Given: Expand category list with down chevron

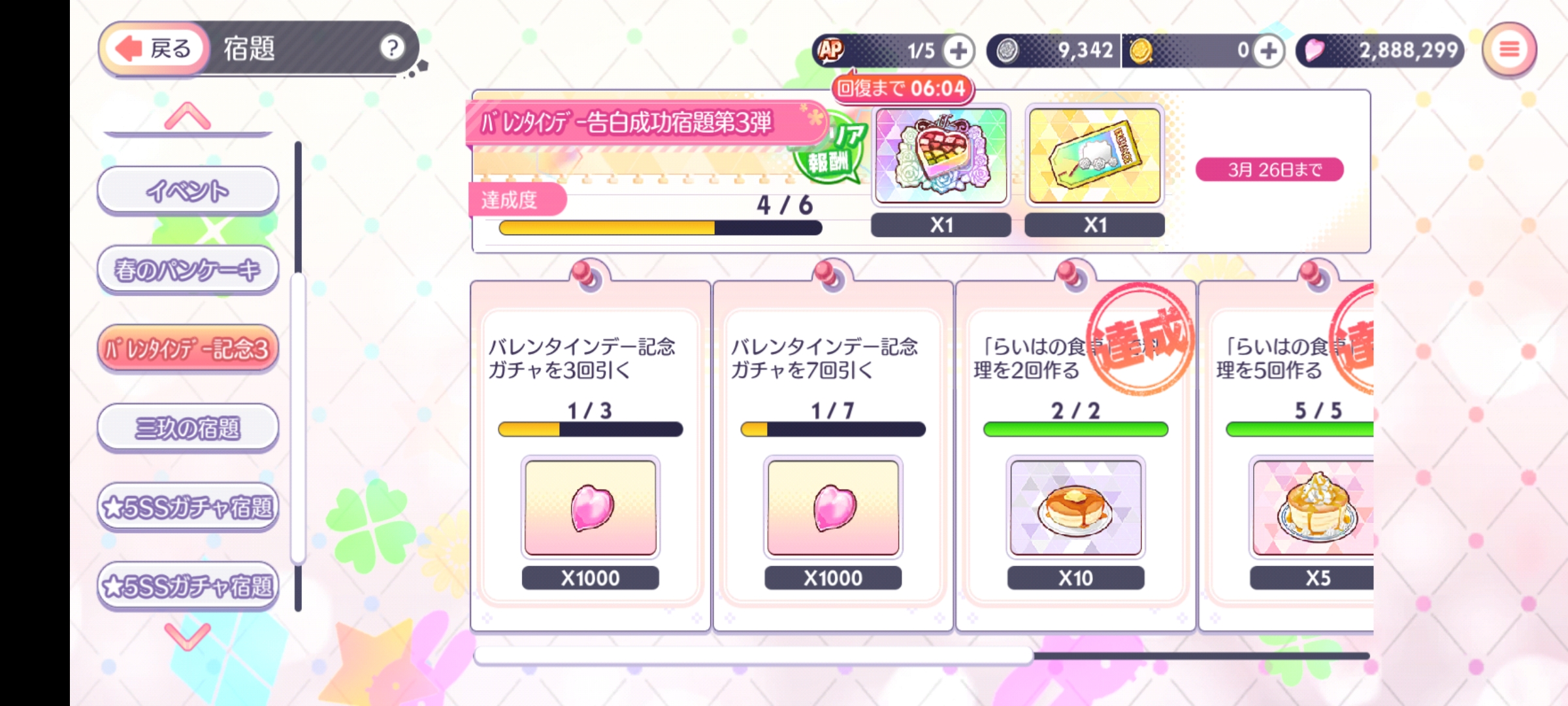Looking at the screenshot, I should pos(188,635).
